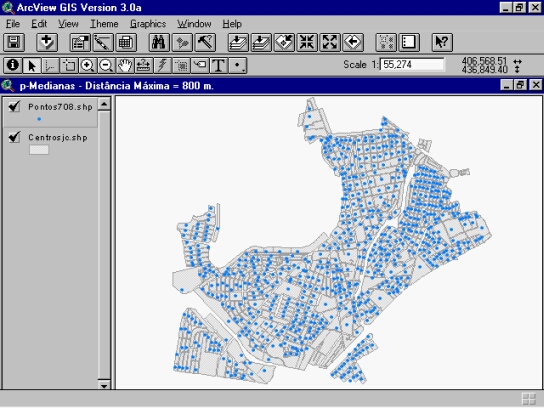This screenshot has height=408, width=544.
Task: Click the Centrosjo.shp gray legend swatch
Action: coord(39,150)
